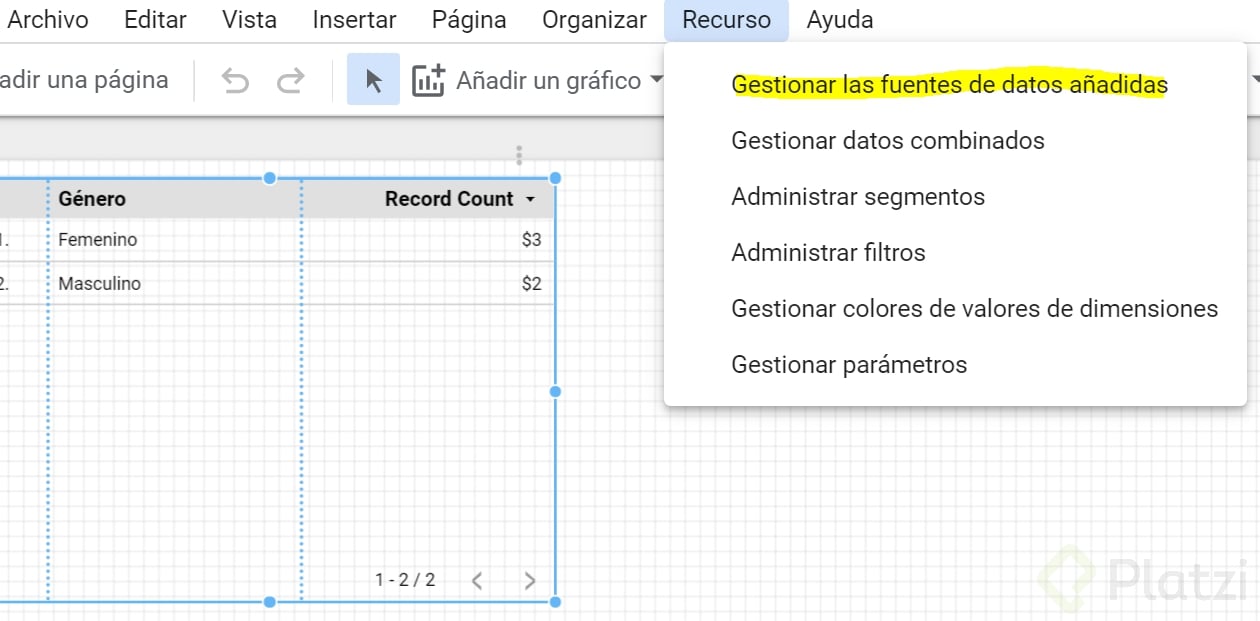Image resolution: width=1260 pixels, height=621 pixels.
Task: Choose Gestionar datos combinados
Action: click(x=888, y=141)
